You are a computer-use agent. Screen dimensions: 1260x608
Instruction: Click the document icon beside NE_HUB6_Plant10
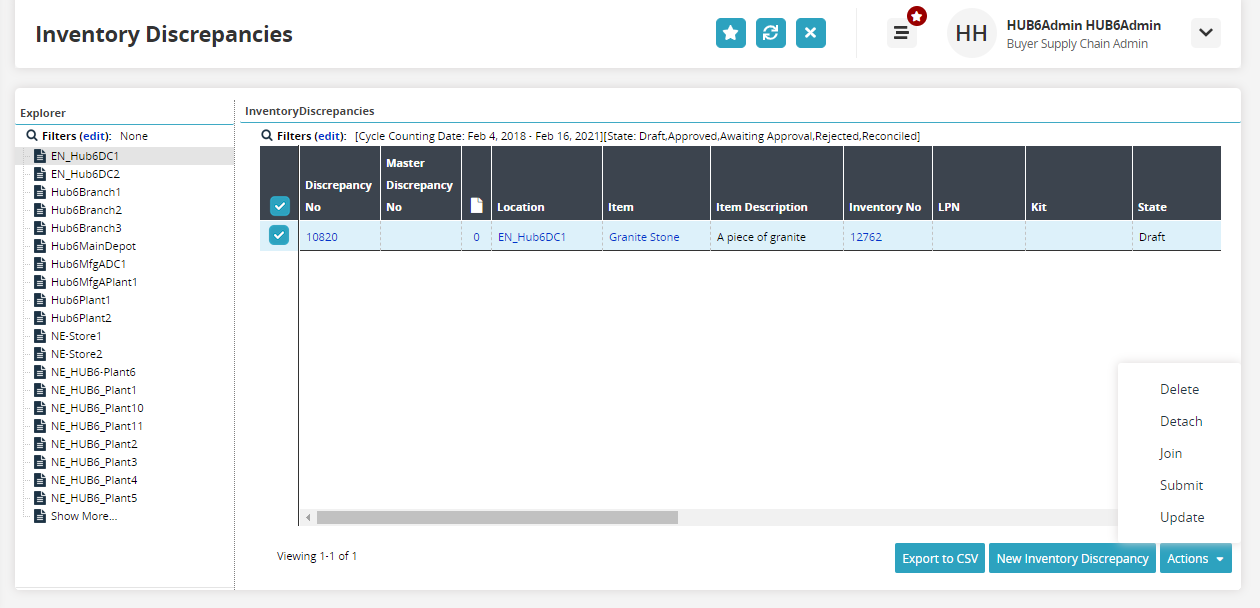(x=40, y=408)
